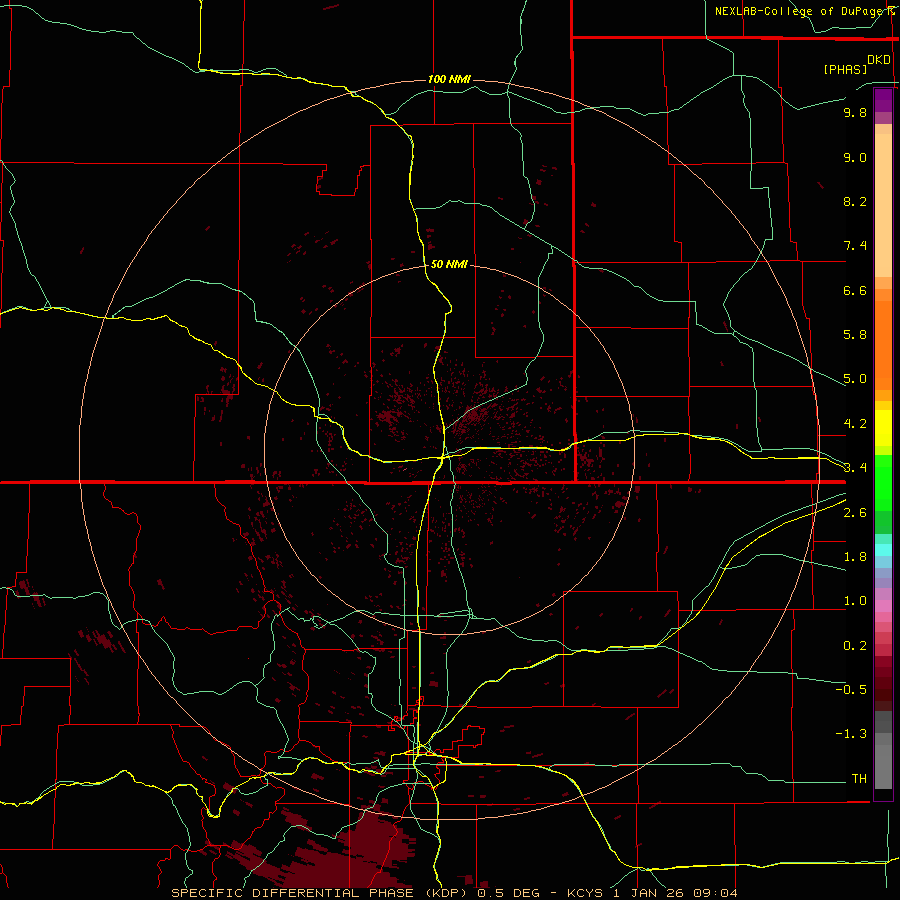Click the TH threshold label

pos(859,779)
